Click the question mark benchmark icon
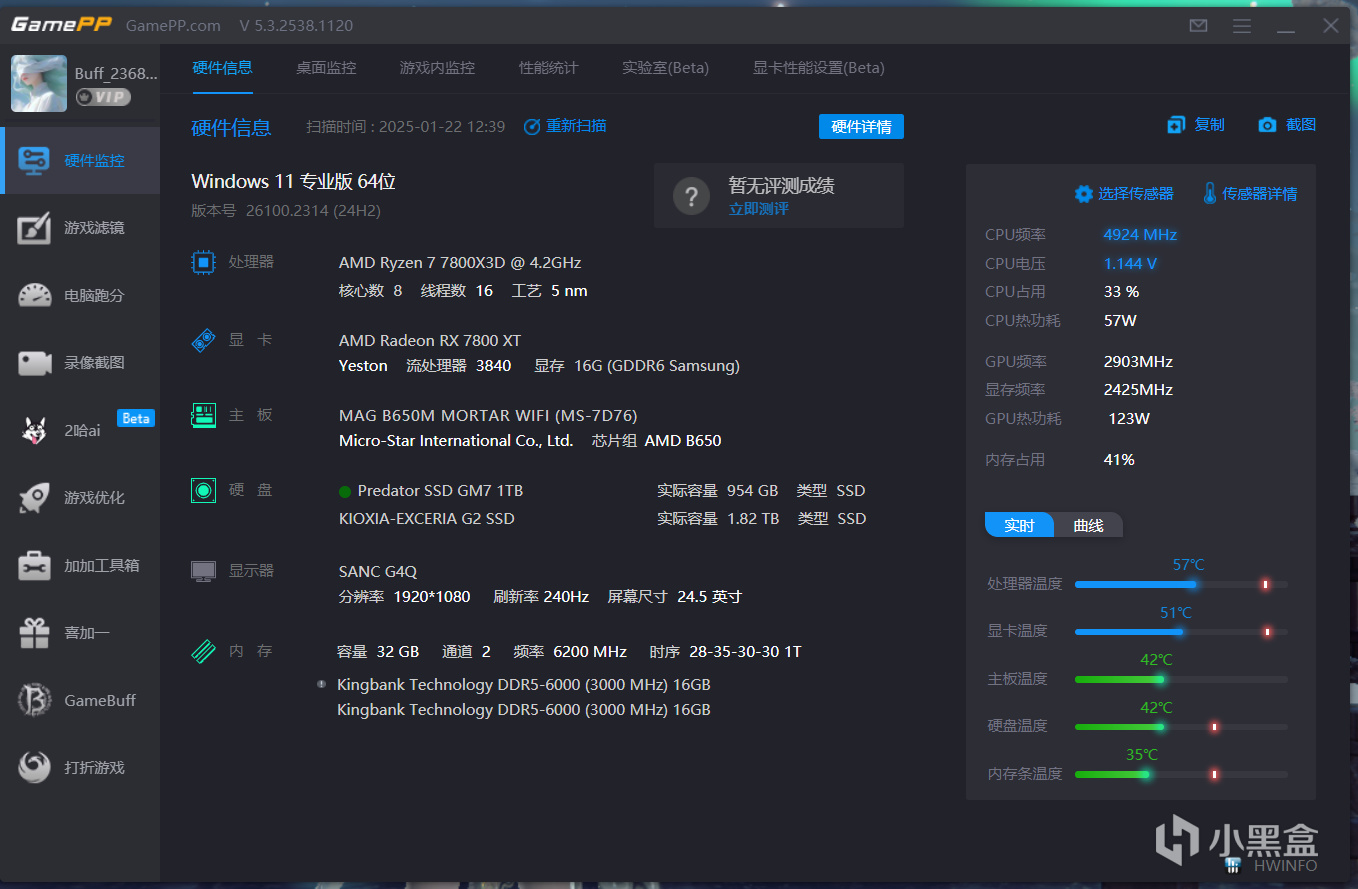This screenshot has height=889, width=1358. pos(691,196)
